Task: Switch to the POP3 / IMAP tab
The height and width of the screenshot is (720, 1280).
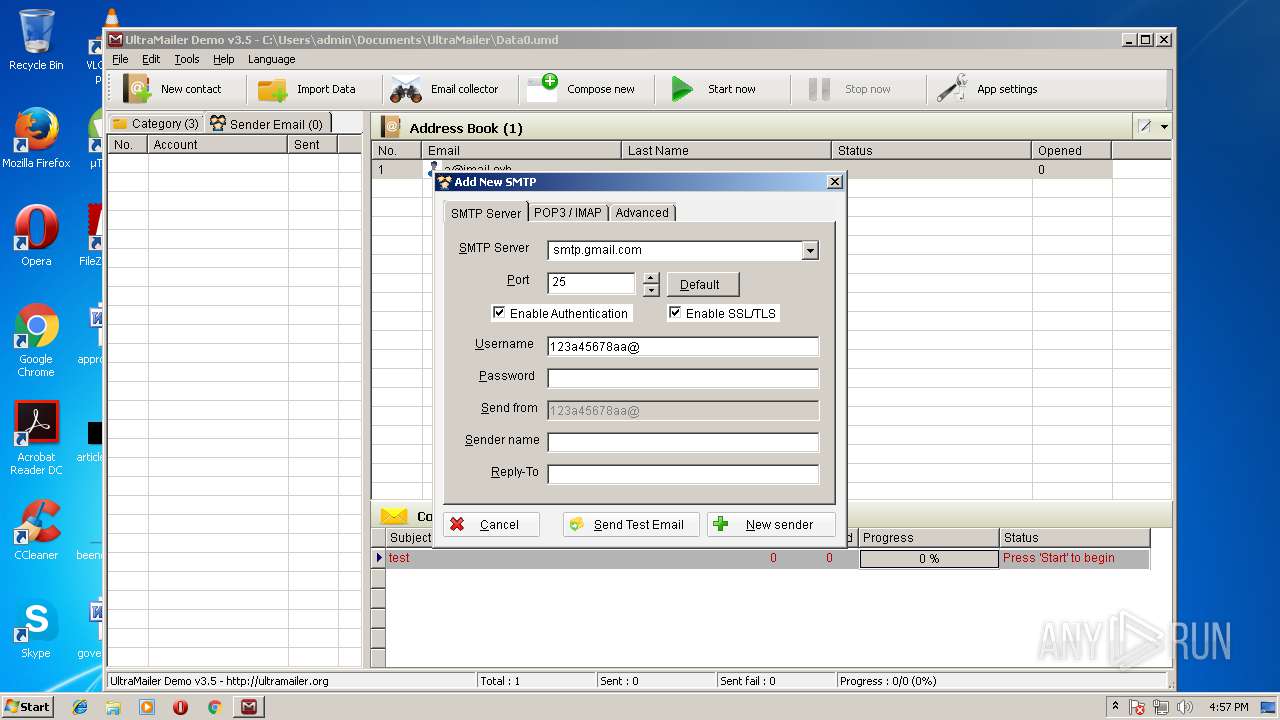Action: click(568, 213)
